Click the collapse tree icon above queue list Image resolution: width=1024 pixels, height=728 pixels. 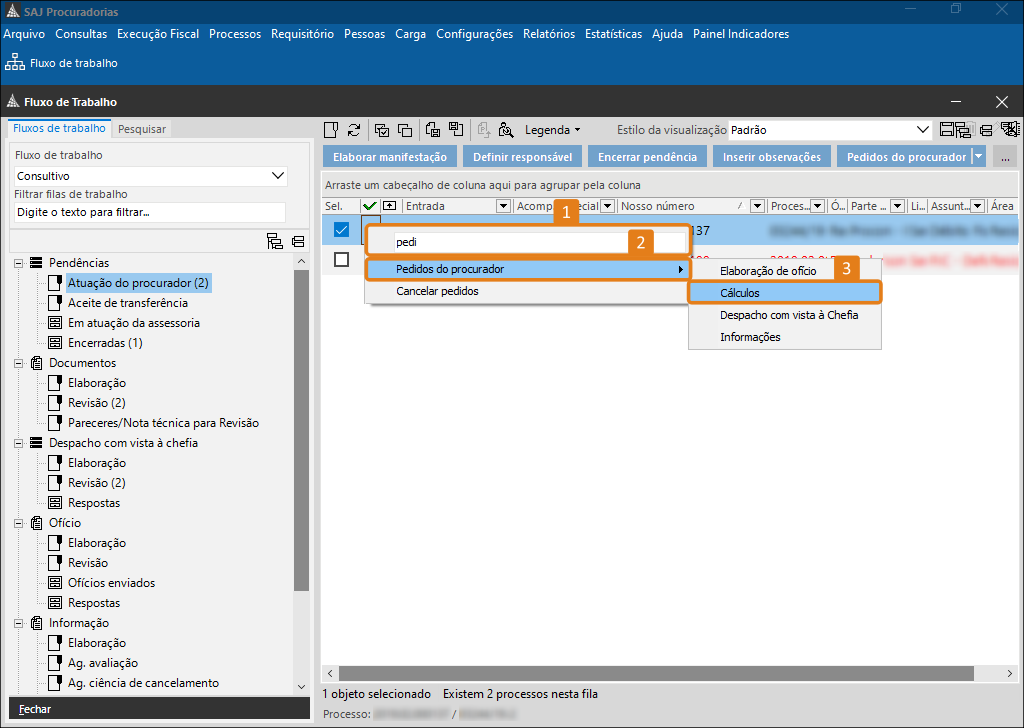(298, 242)
